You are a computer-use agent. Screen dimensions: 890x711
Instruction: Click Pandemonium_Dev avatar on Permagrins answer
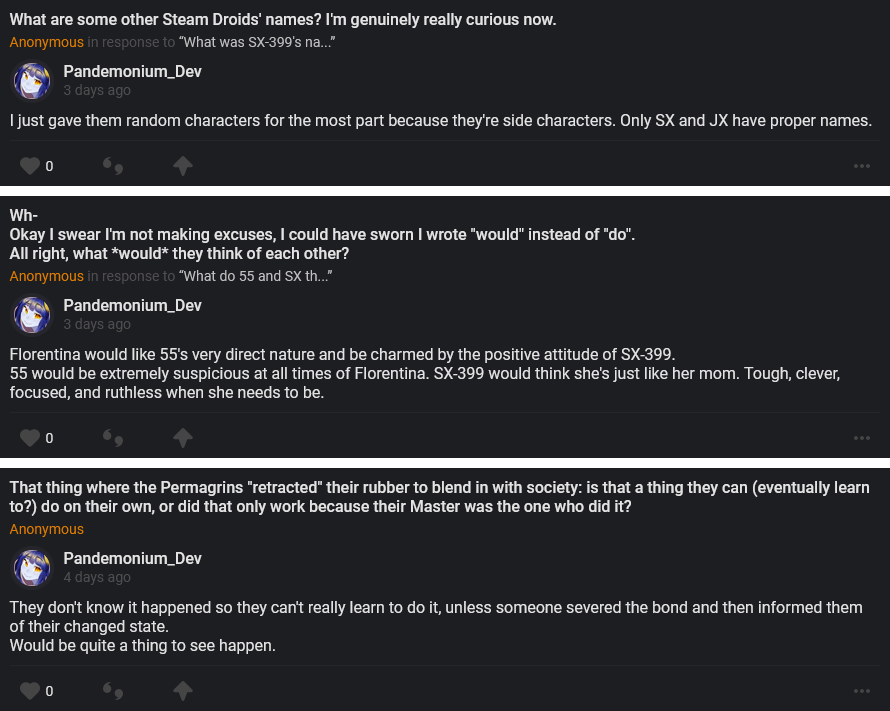tap(32, 567)
